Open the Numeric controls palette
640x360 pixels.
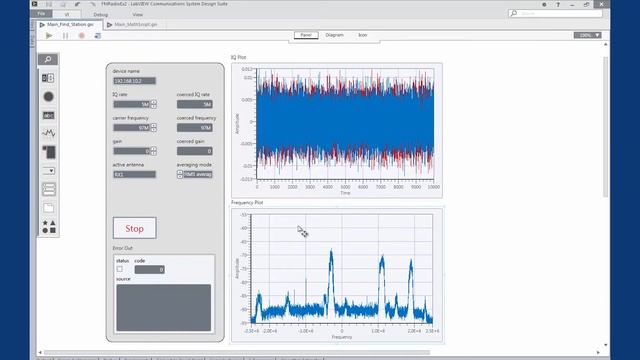tap(48, 78)
